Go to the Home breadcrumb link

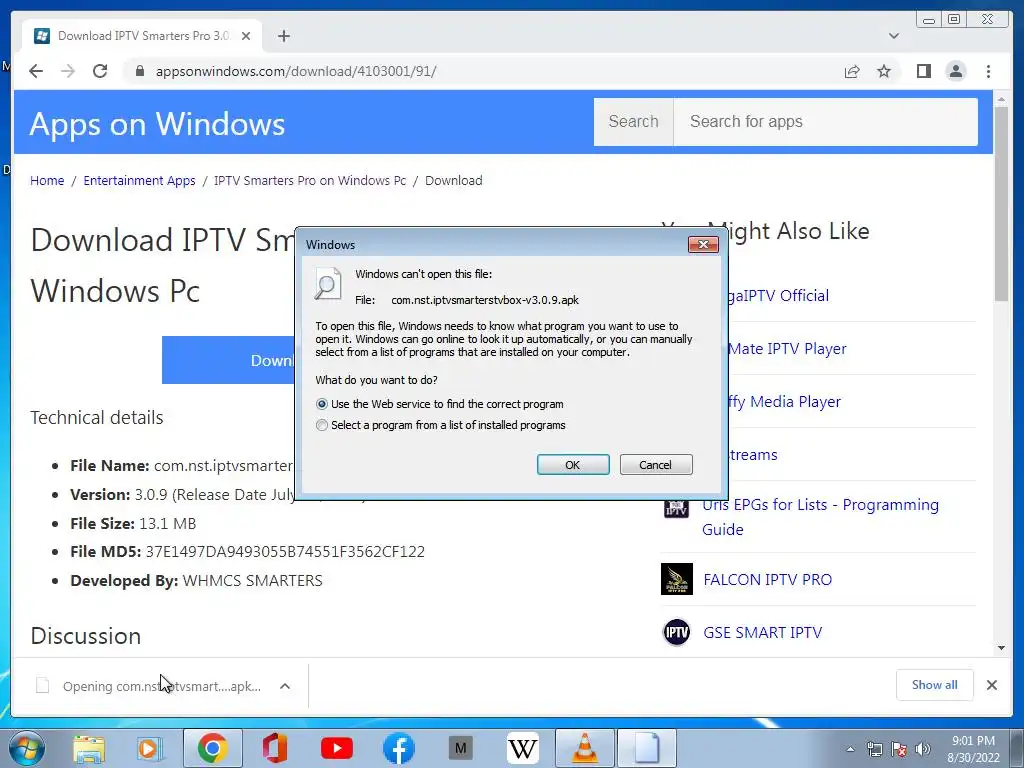[x=47, y=180]
